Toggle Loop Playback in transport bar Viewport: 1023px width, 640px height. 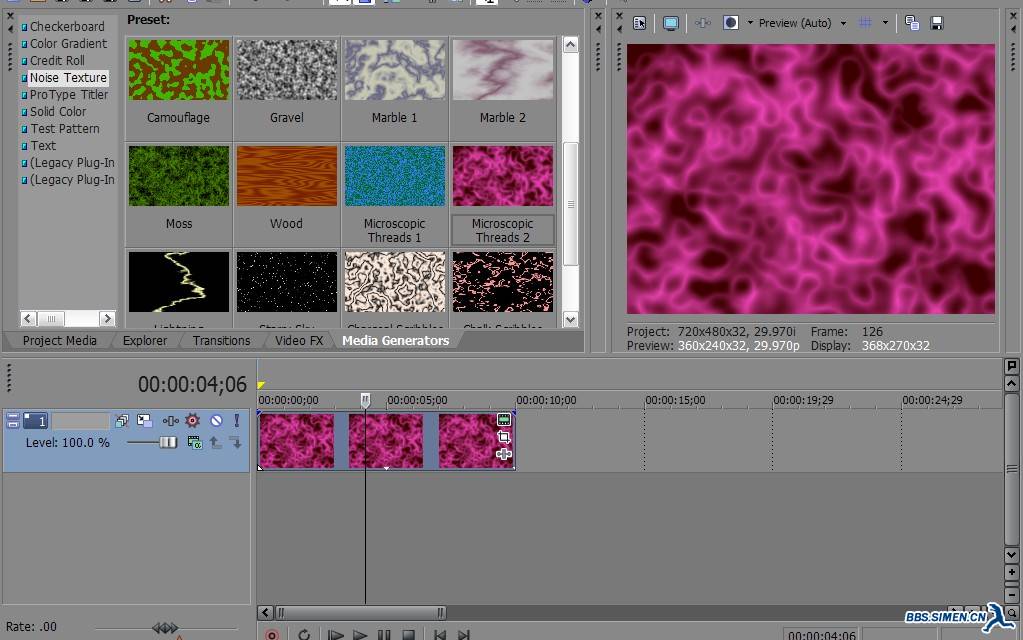tap(304, 634)
